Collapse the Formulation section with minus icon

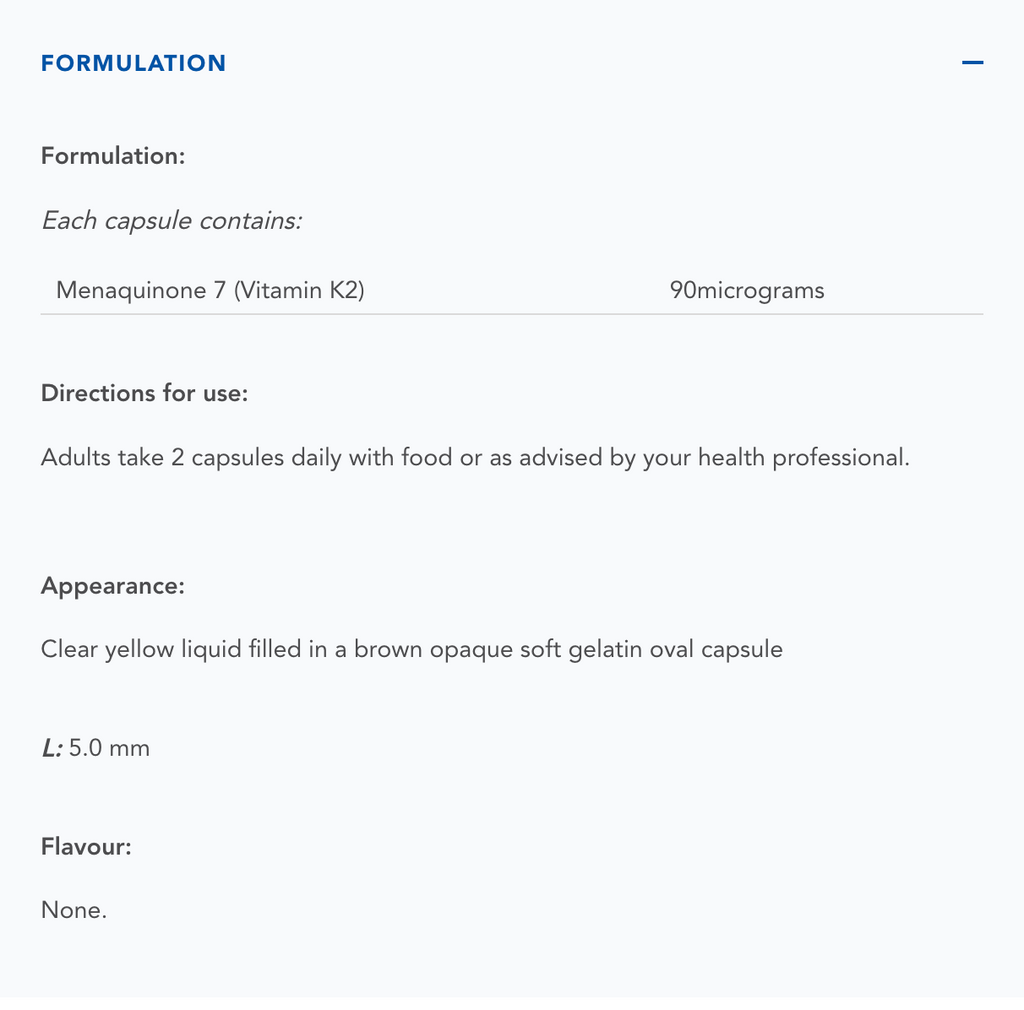click(972, 63)
